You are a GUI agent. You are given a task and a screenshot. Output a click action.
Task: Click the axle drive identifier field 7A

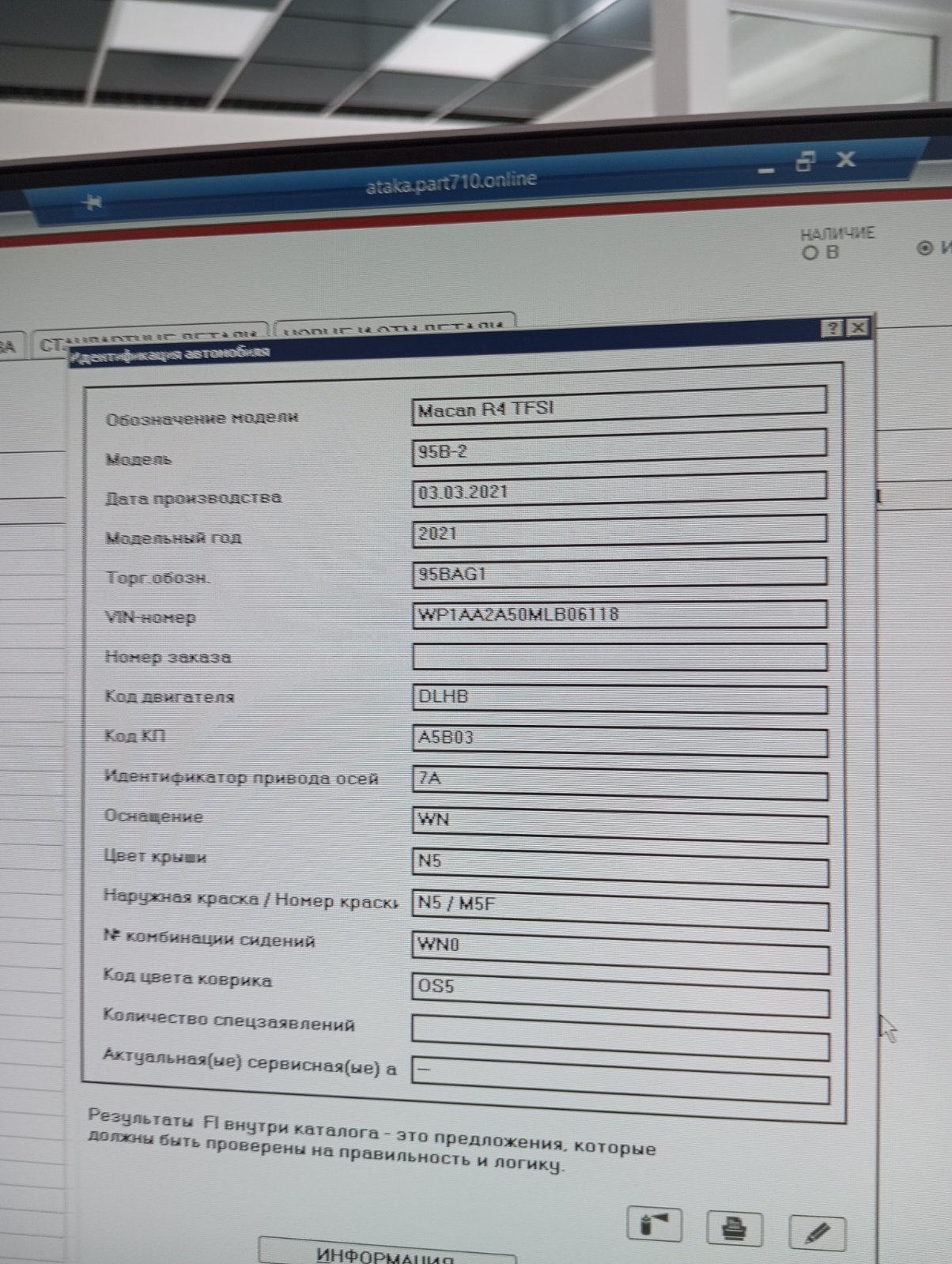tap(620, 782)
